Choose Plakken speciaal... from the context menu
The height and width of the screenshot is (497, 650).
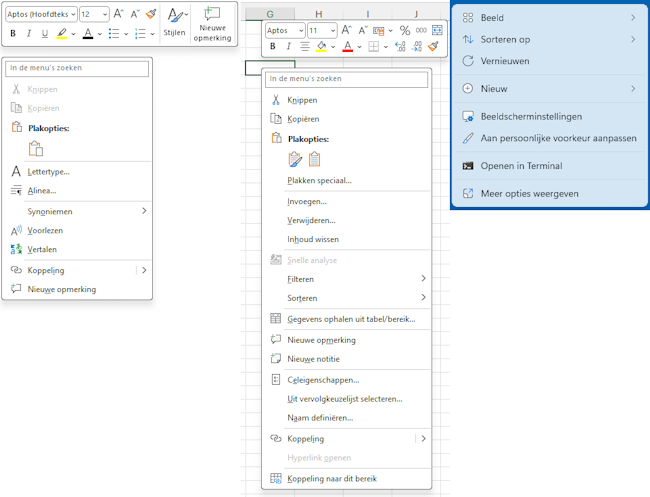click(x=319, y=181)
